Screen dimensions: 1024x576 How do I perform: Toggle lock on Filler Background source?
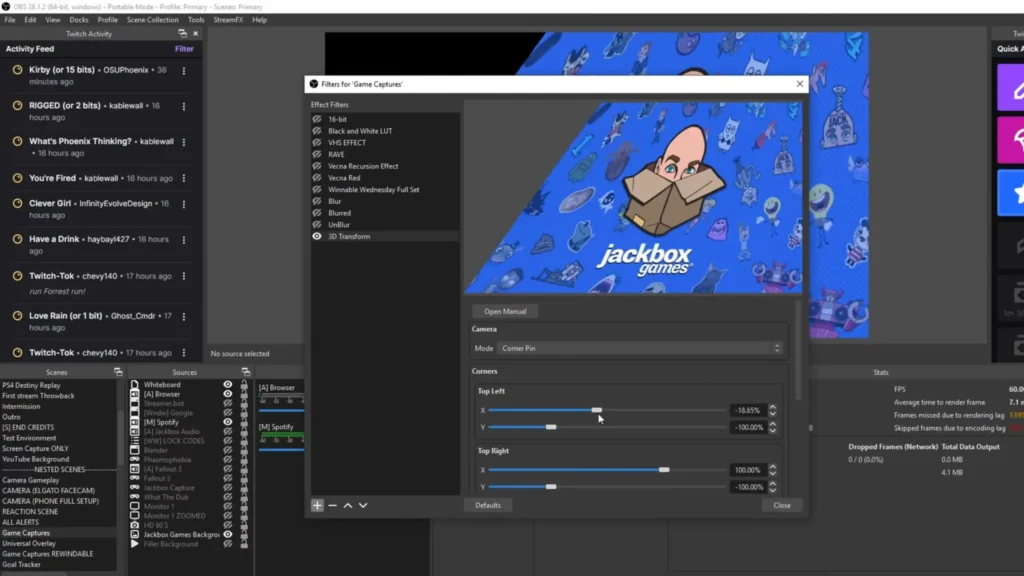pos(244,544)
